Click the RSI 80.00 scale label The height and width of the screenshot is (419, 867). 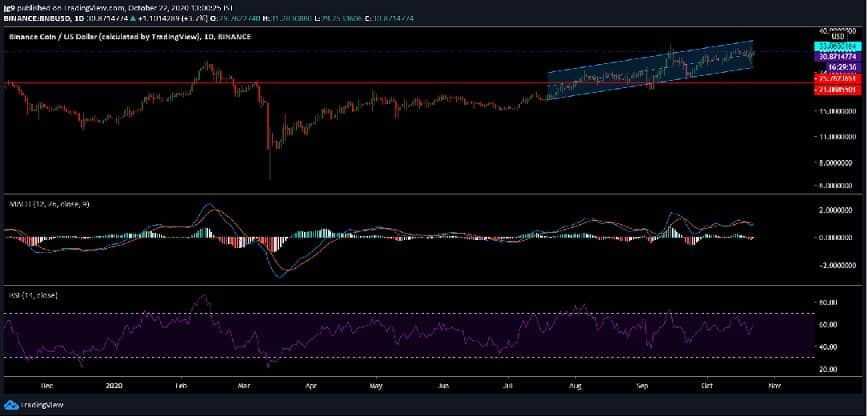[x=828, y=302]
